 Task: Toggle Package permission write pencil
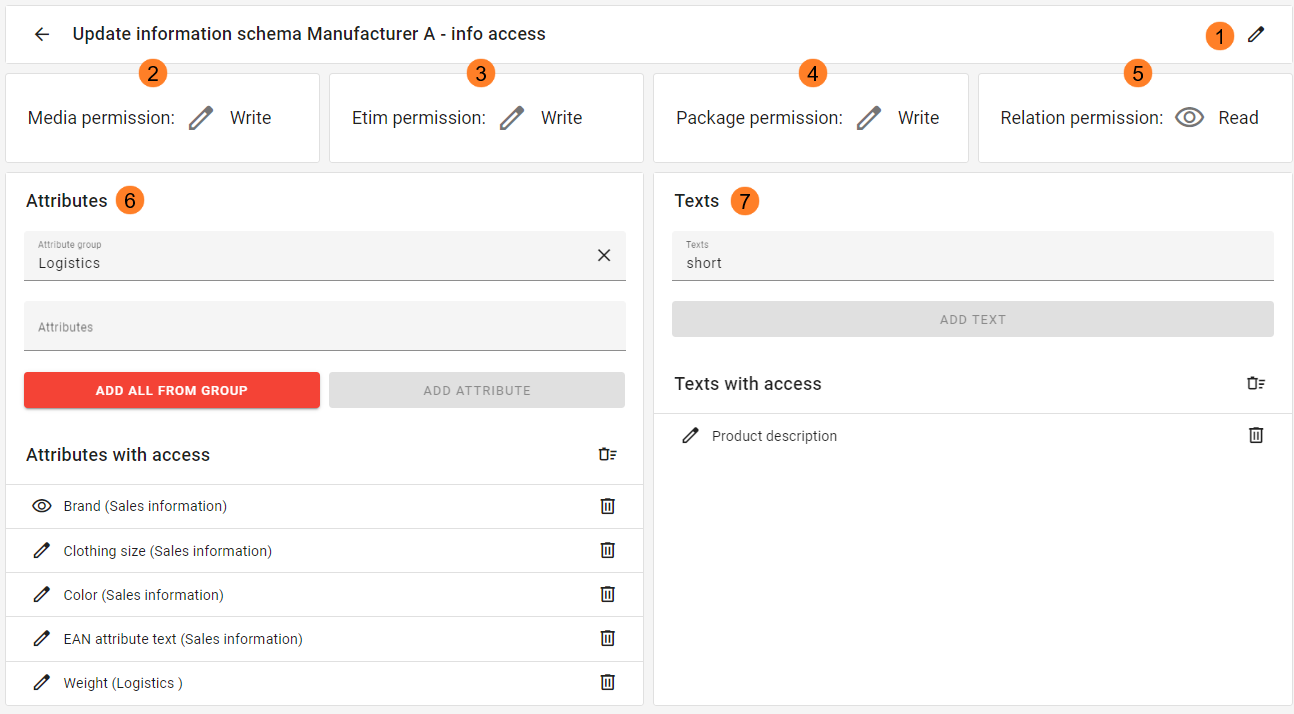pos(869,118)
